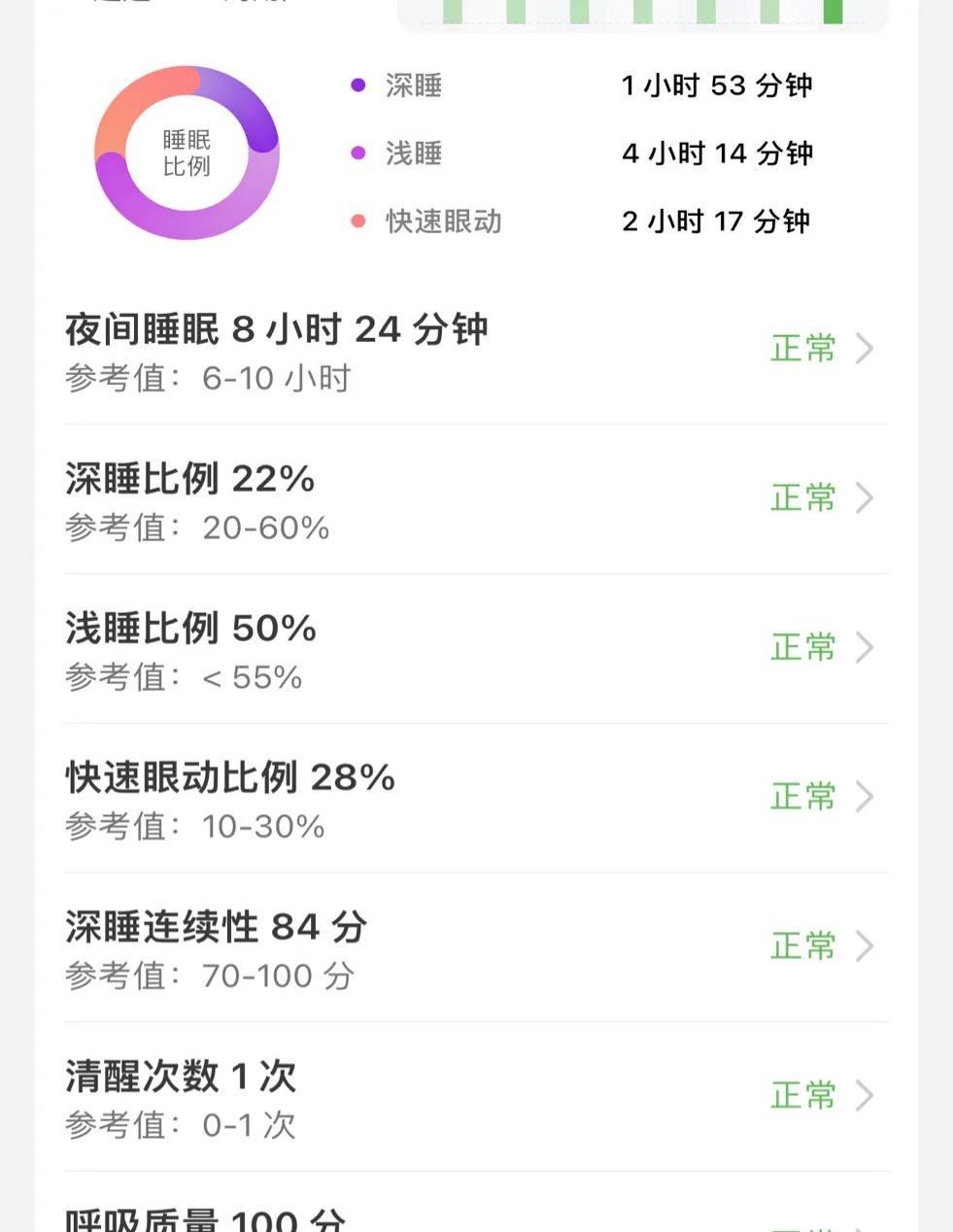Screen dimensions: 953x1232
Task: Tap the purple 深睡 legend dot
Action: pyautogui.click(x=358, y=86)
